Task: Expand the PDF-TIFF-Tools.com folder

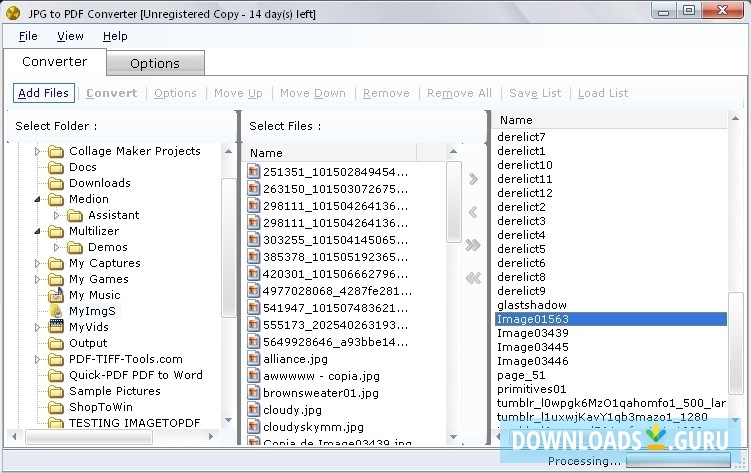Action: point(37,359)
